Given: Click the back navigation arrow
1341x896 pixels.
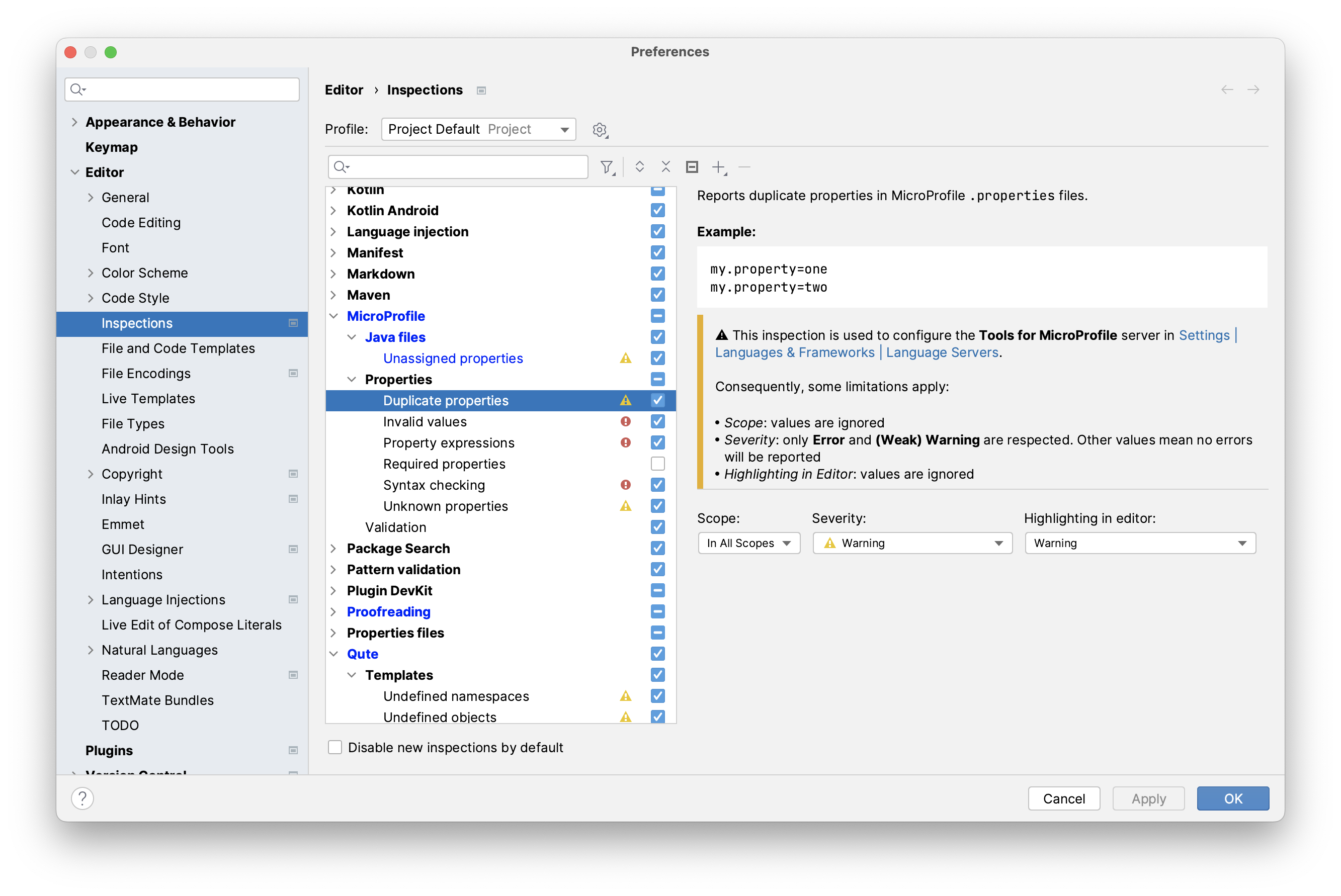Looking at the screenshot, I should 1227,89.
